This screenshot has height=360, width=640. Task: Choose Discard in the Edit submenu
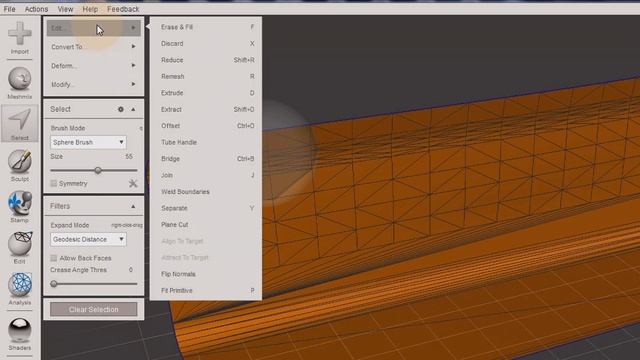(x=206, y=43)
